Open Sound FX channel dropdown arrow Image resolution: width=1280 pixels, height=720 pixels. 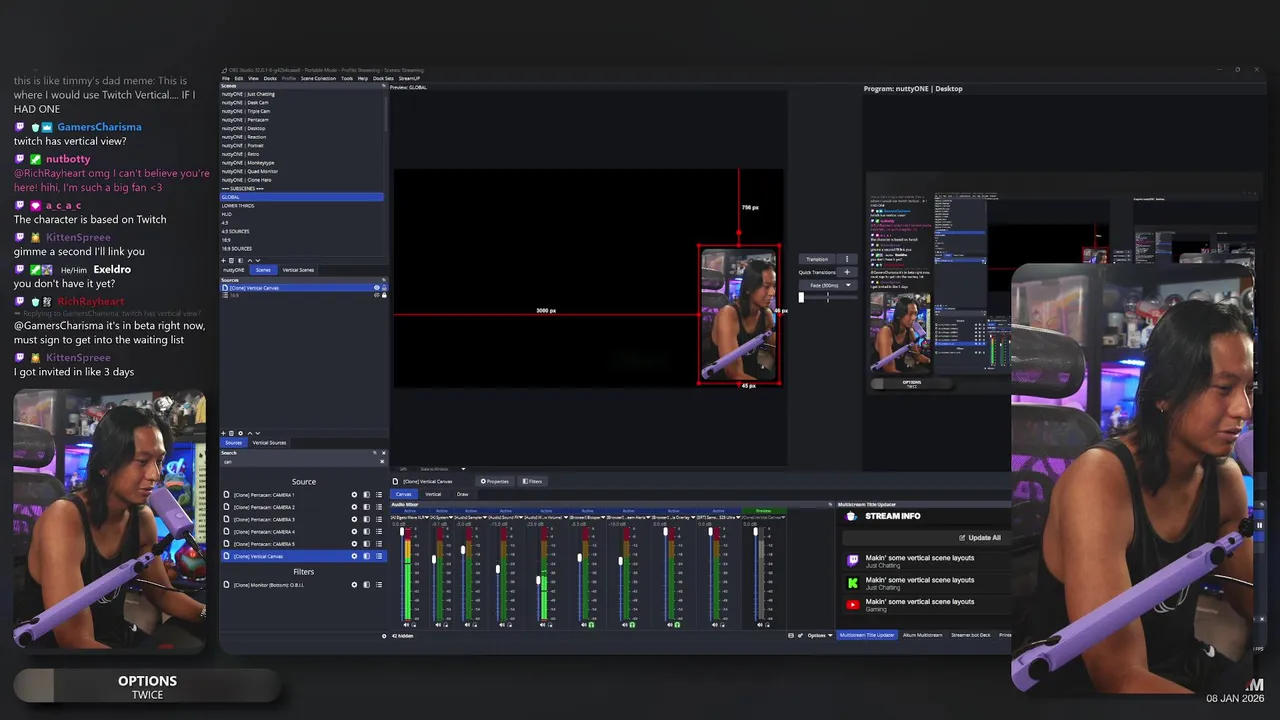tap(521, 517)
